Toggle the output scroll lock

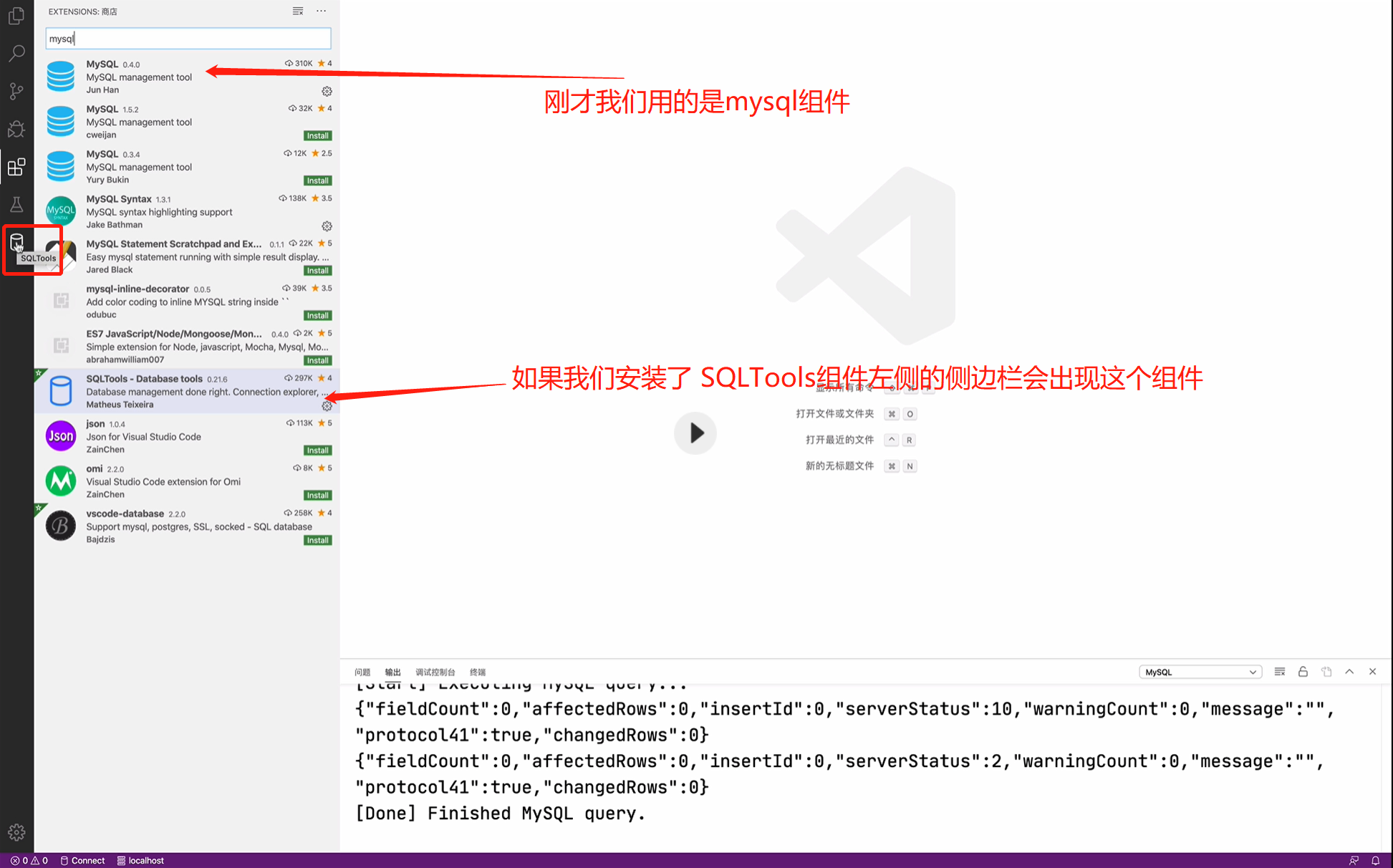tap(1303, 672)
